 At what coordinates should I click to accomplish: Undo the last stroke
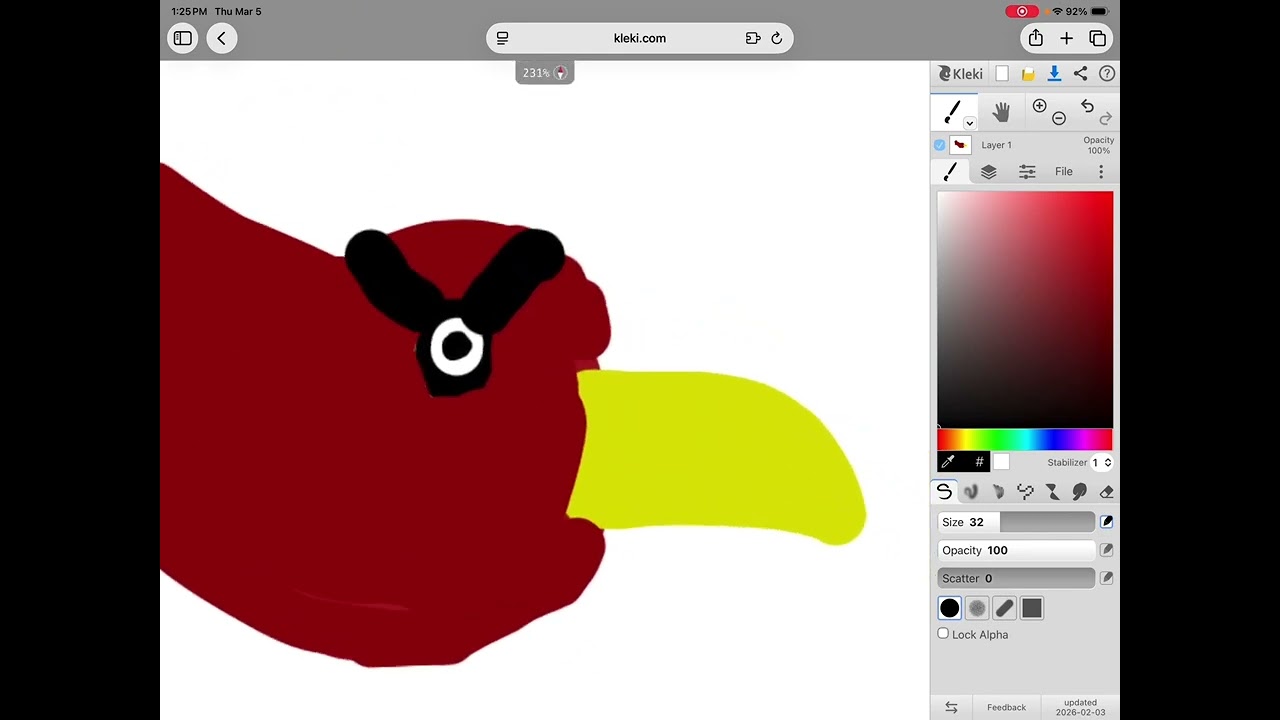click(x=1087, y=106)
